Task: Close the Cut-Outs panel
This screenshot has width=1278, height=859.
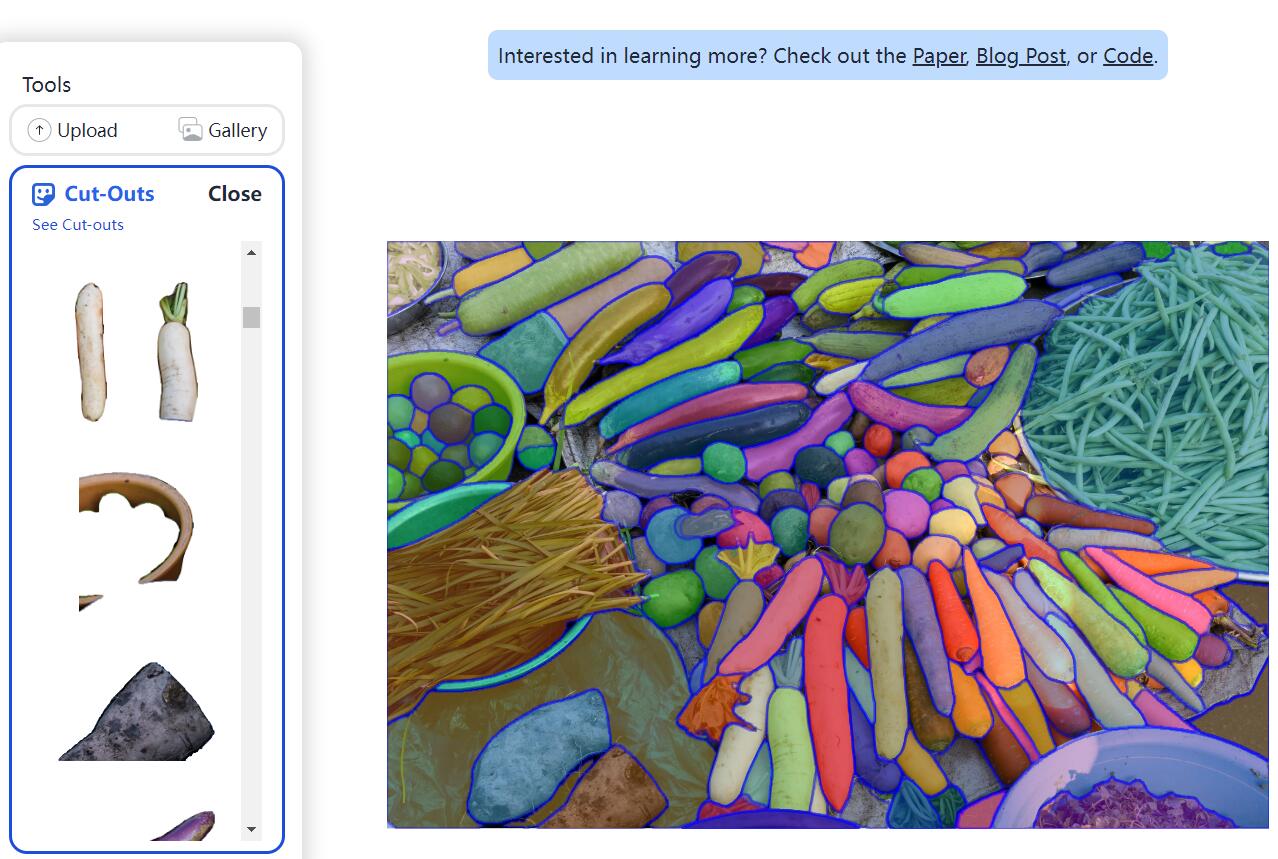Action: (x=235, y=194)
